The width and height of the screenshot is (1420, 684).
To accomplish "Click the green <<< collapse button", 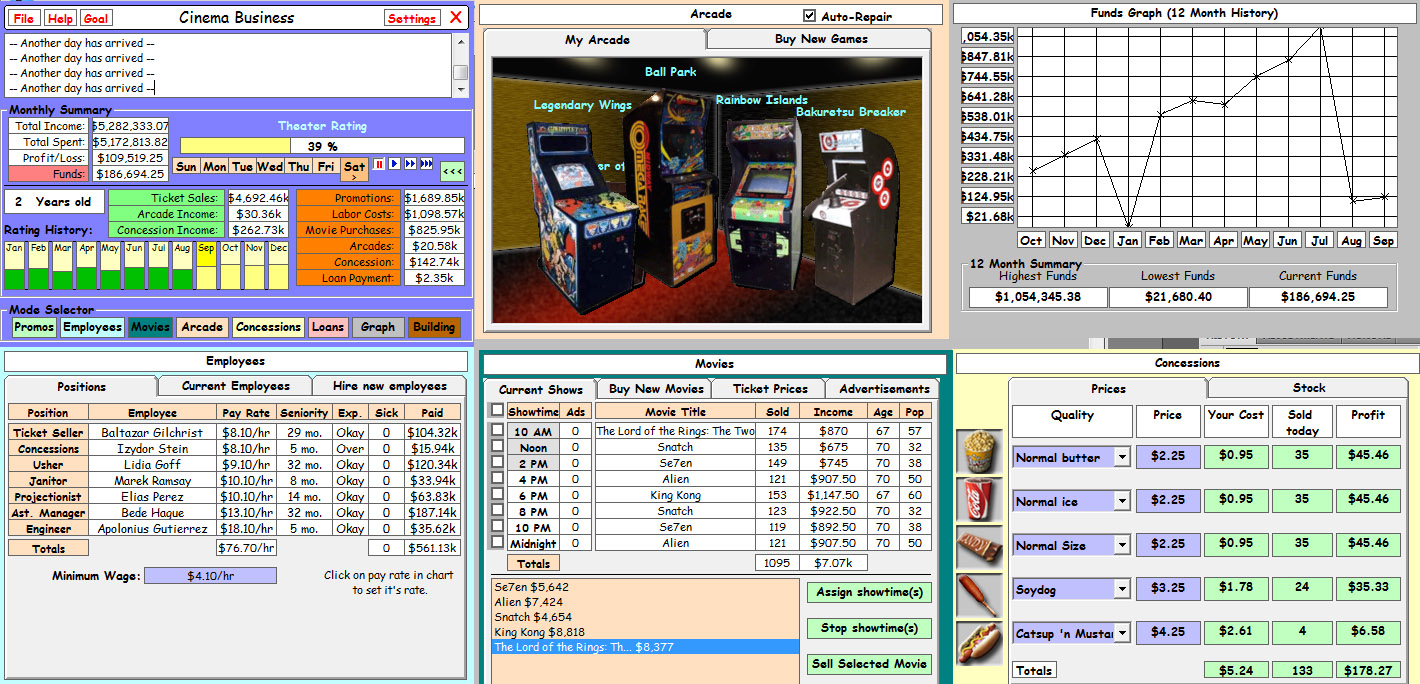I will pyautogui.click(x=452, y=171).
